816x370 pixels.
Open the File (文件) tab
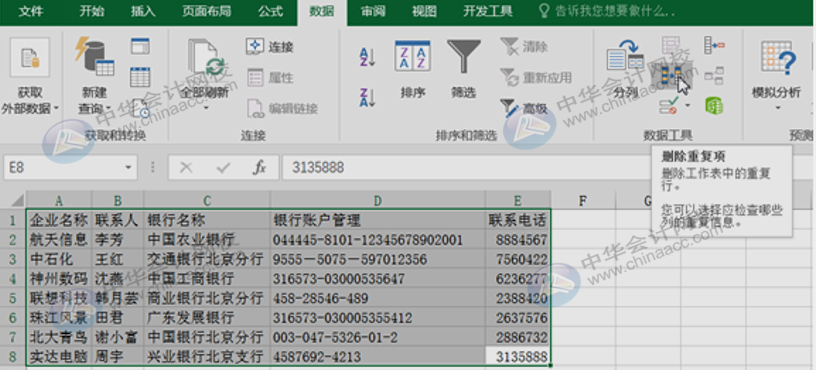pos(31,11)
